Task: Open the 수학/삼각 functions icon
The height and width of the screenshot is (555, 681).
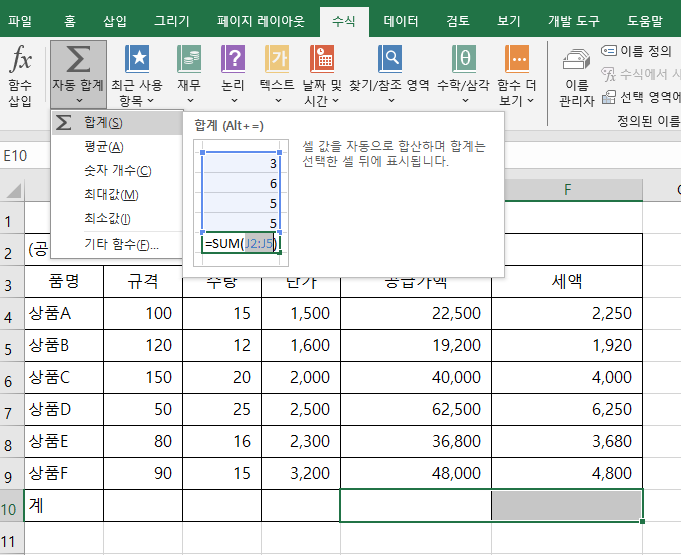Action: coord(464,59)
